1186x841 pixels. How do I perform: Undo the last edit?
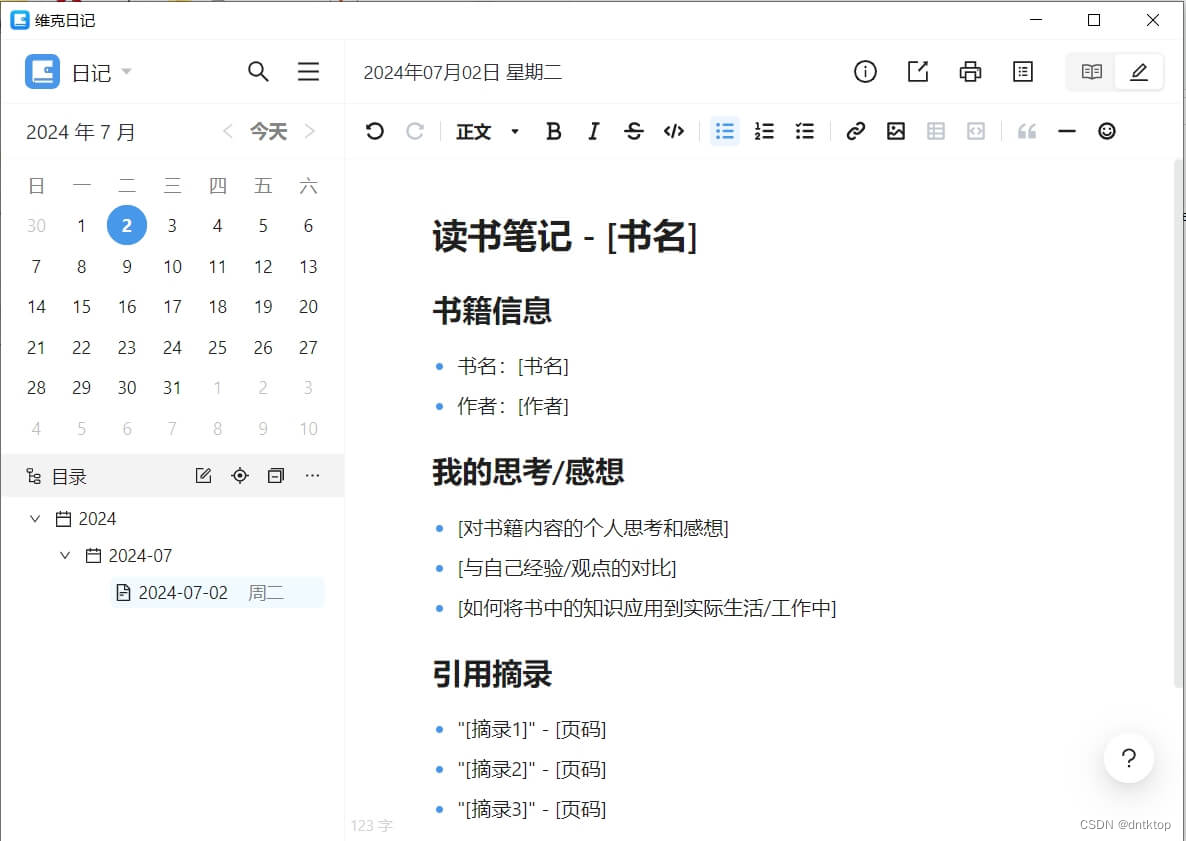[x=374, y=132]
